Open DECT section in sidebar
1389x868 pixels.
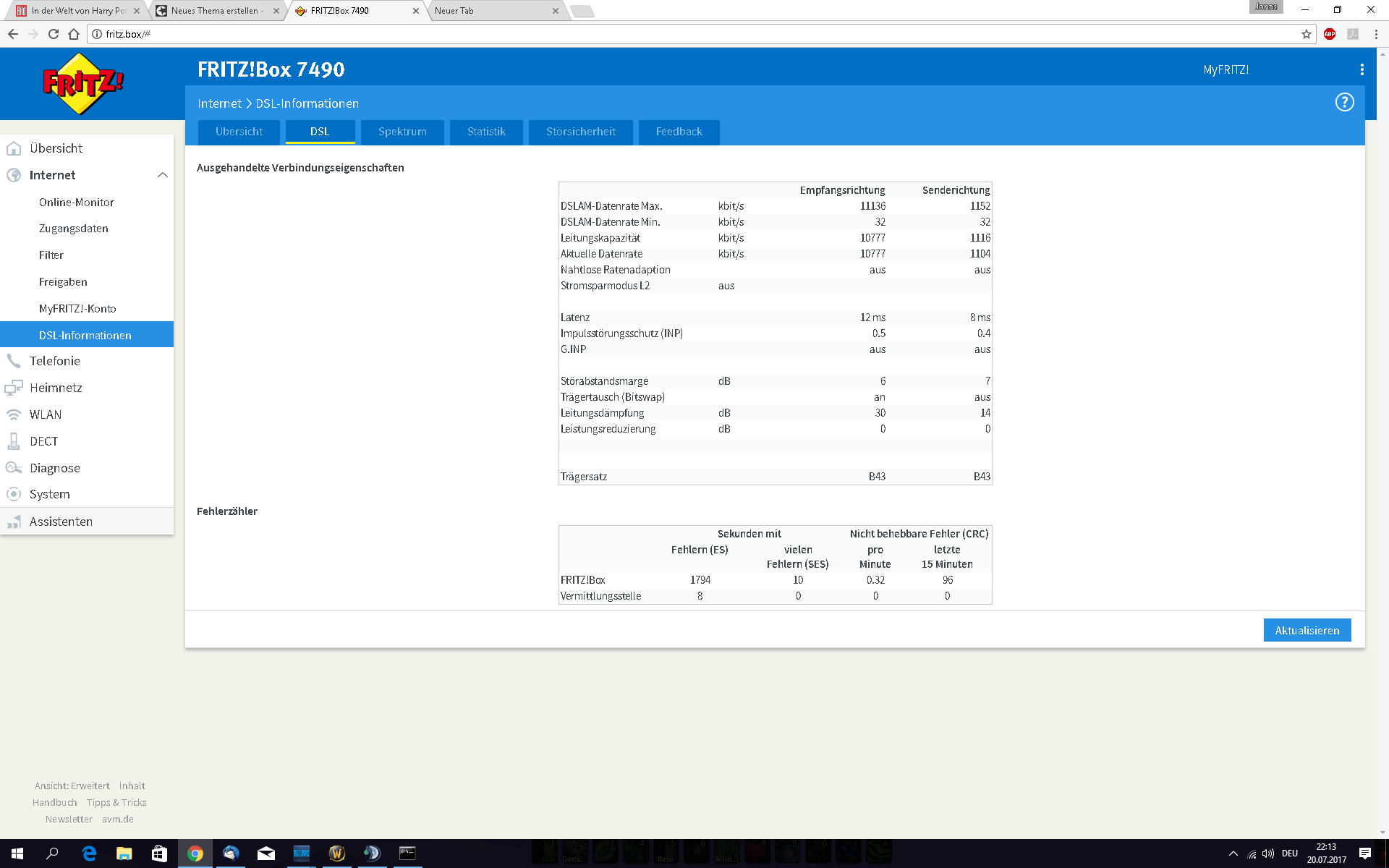(x=43, y=441)
